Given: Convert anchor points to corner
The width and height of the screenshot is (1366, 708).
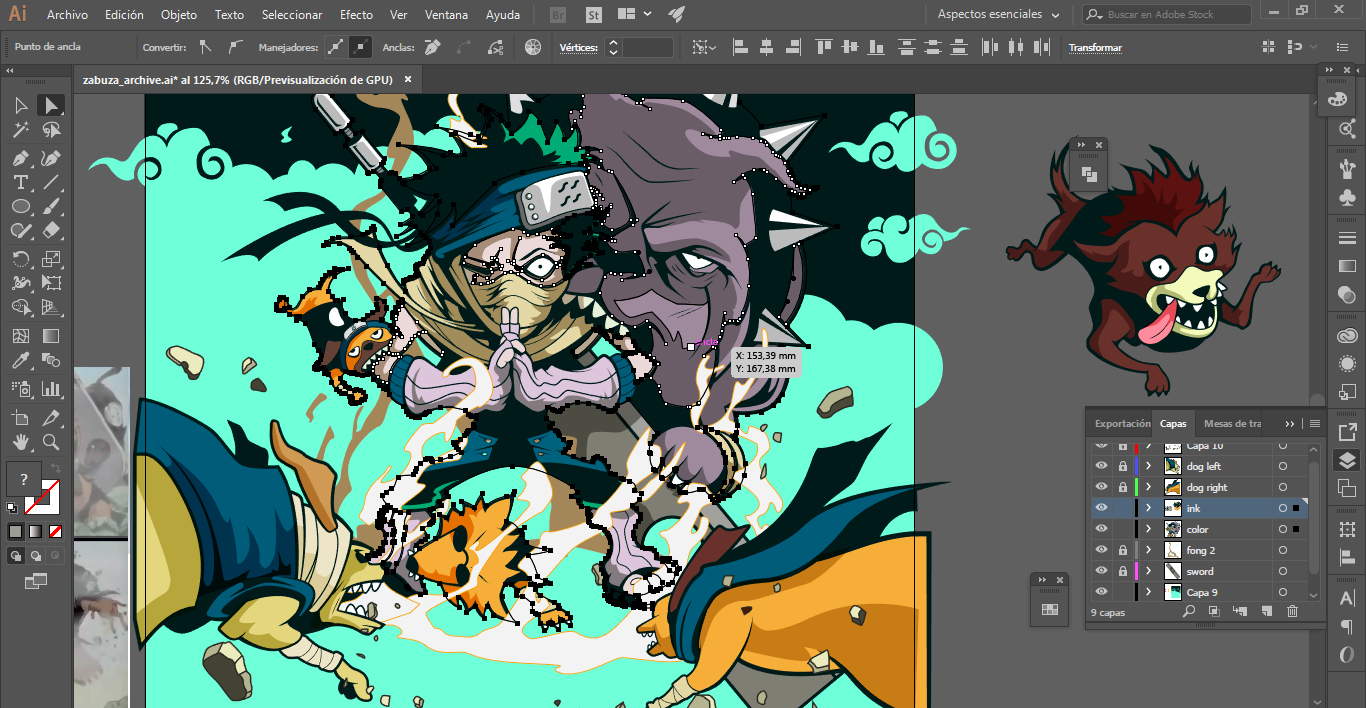Looking at the screenshot, I should [205, 47].
